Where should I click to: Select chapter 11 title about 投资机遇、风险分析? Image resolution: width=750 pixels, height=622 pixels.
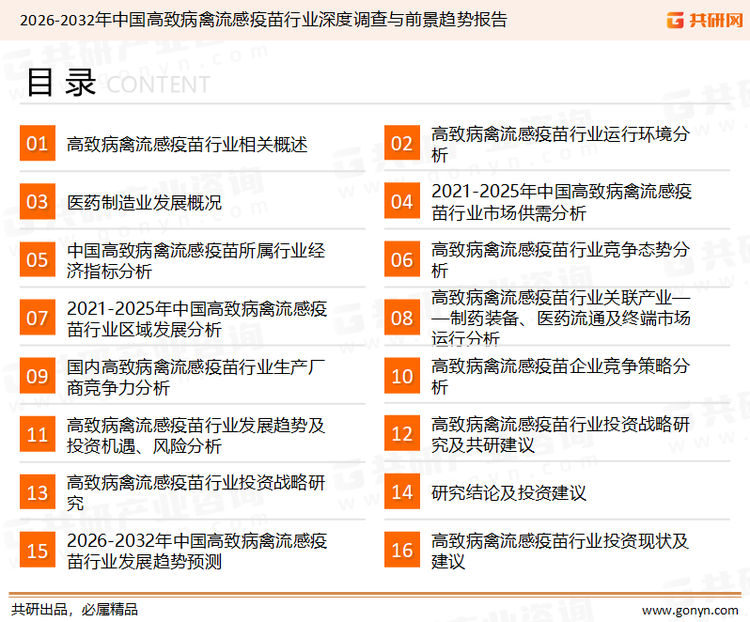[196, 435]
